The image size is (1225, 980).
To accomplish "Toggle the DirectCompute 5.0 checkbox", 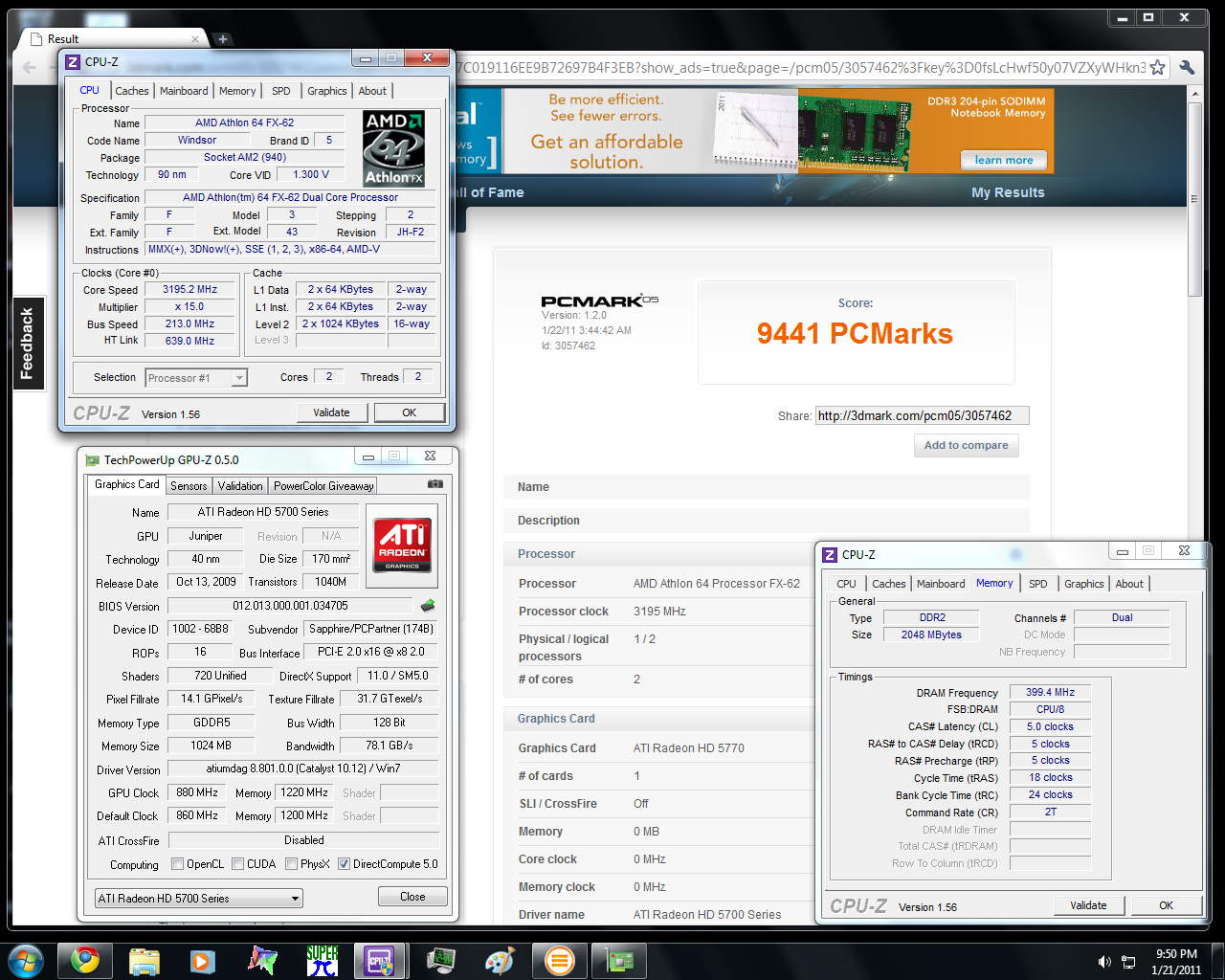I will (x=344, y=863).
